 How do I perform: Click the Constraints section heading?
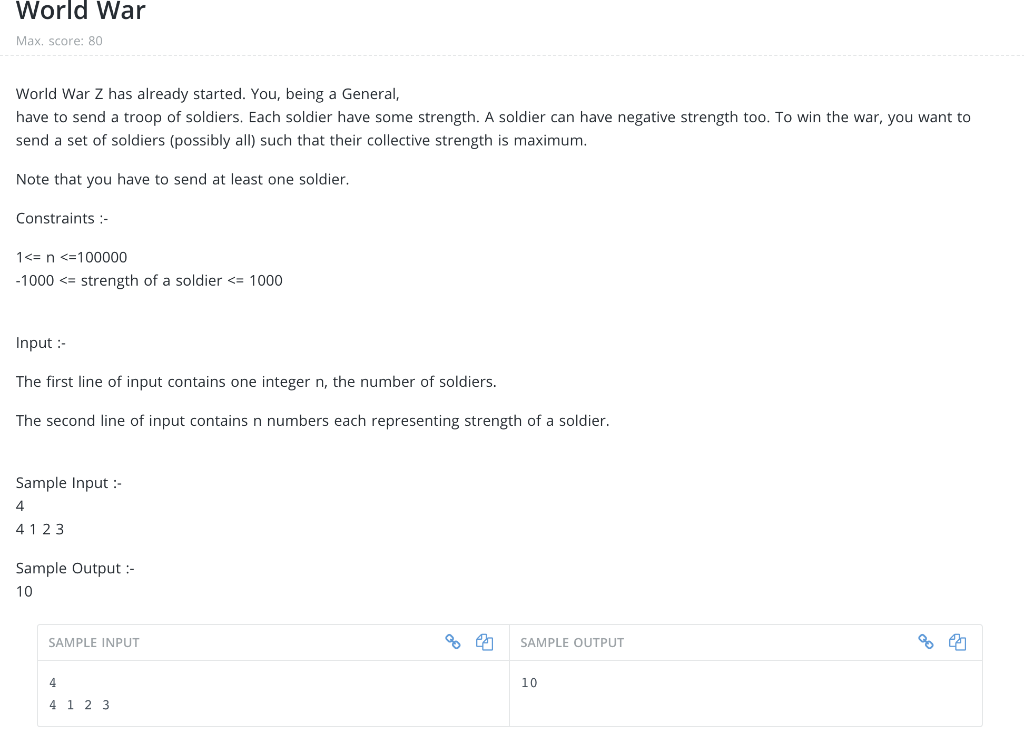click(61, 218)
